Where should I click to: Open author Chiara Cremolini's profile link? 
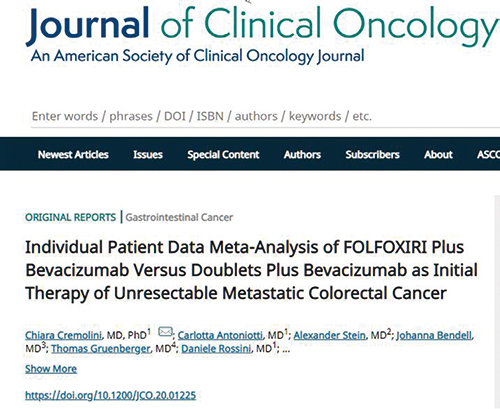(x=63, y=335)
